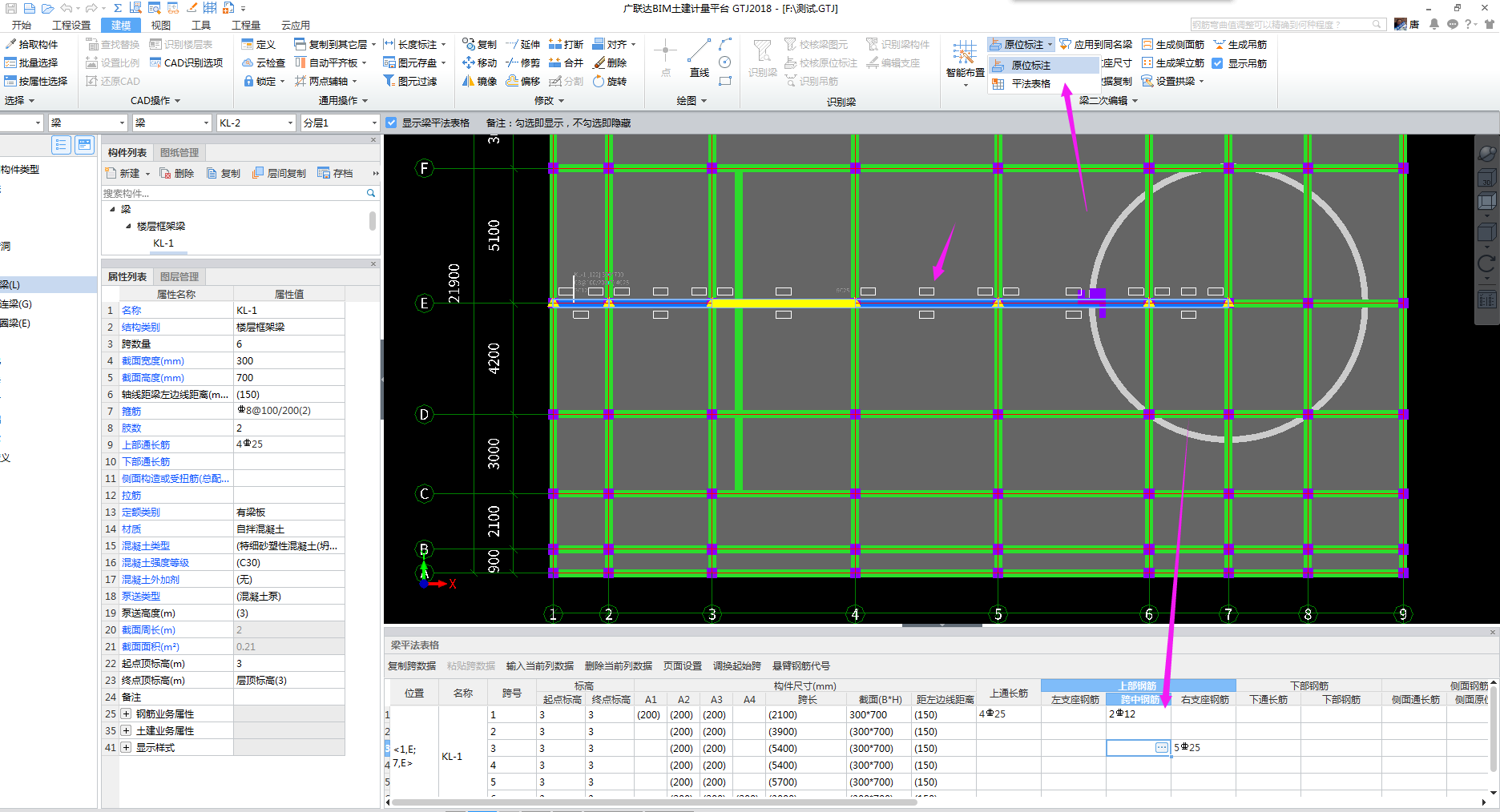Click 层间复制 in component list toolbar
The height and width of the screenshot is (812, 1500).
coord(279,174)
